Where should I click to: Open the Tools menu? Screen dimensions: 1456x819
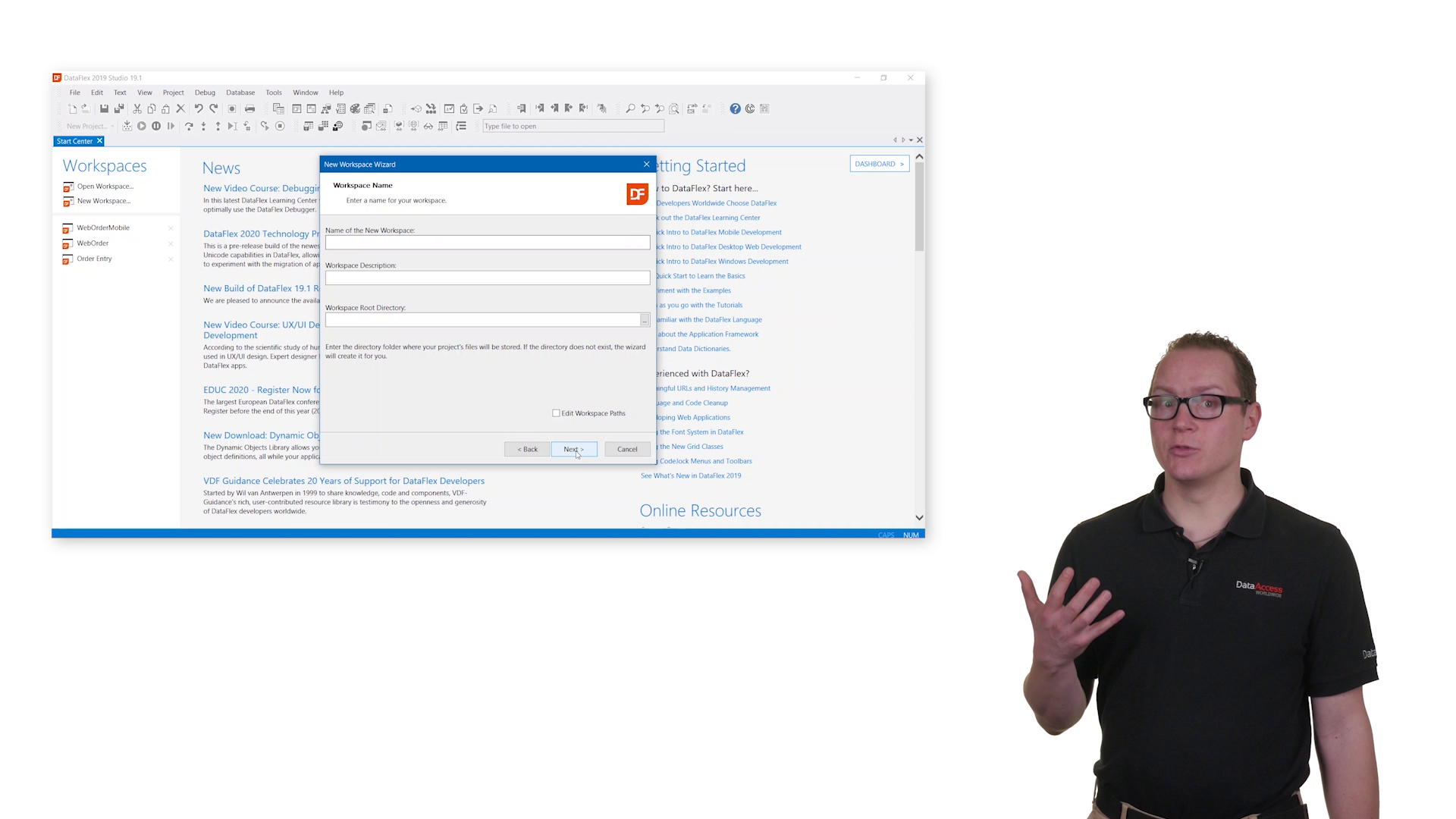pyautogui.click(x=273, y=93)
